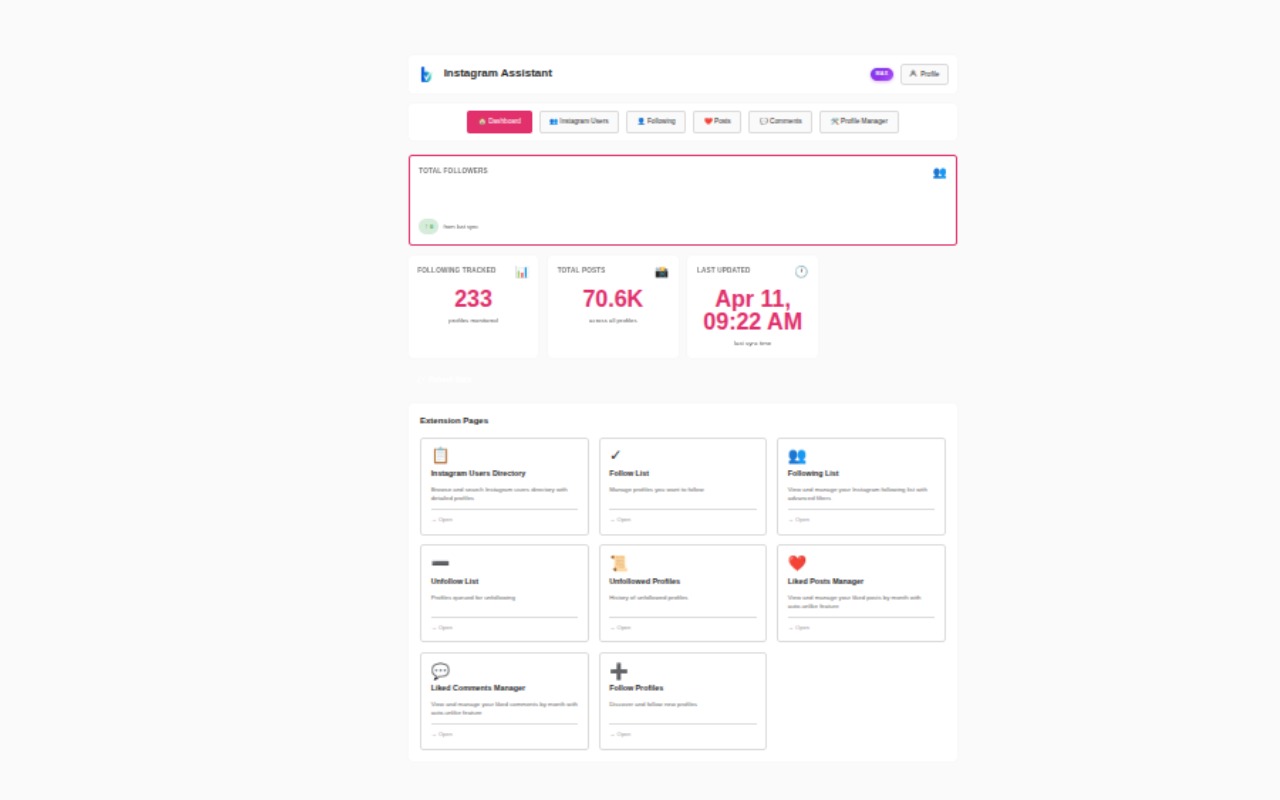Open the Following List card title
Image resolution: width=1280 pixels, height=800 pixels.
click(813, 473)
